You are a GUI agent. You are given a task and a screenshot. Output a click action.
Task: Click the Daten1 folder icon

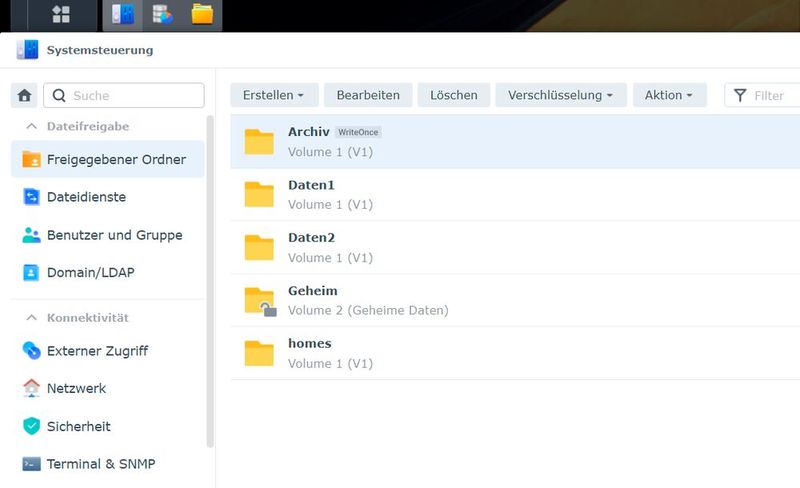coord(259,194)
